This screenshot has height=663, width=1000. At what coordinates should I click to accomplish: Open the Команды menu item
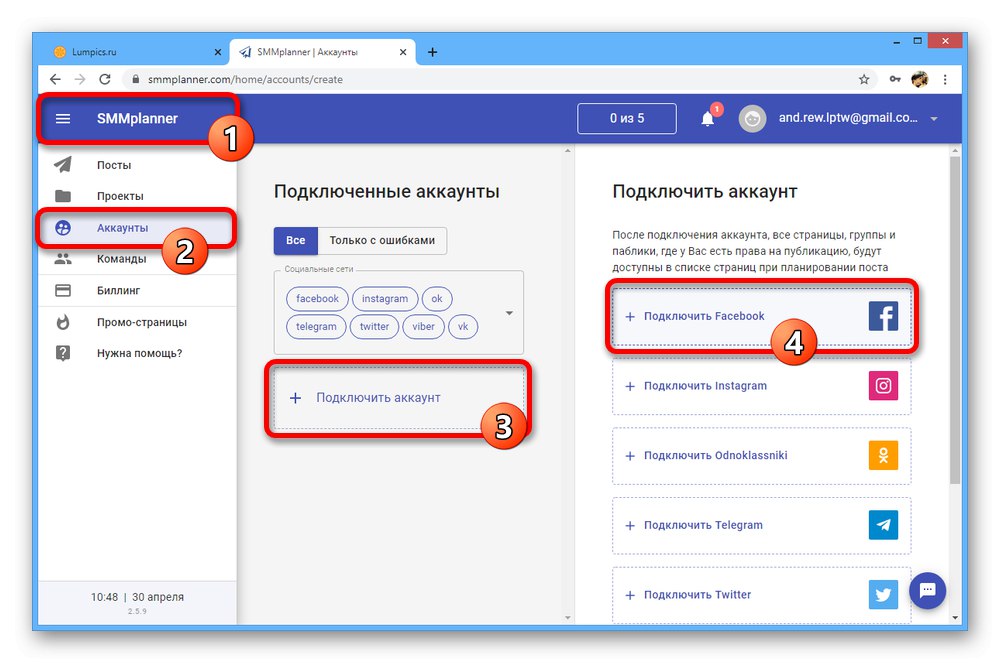pyautogui.click(x=137, y=259)
